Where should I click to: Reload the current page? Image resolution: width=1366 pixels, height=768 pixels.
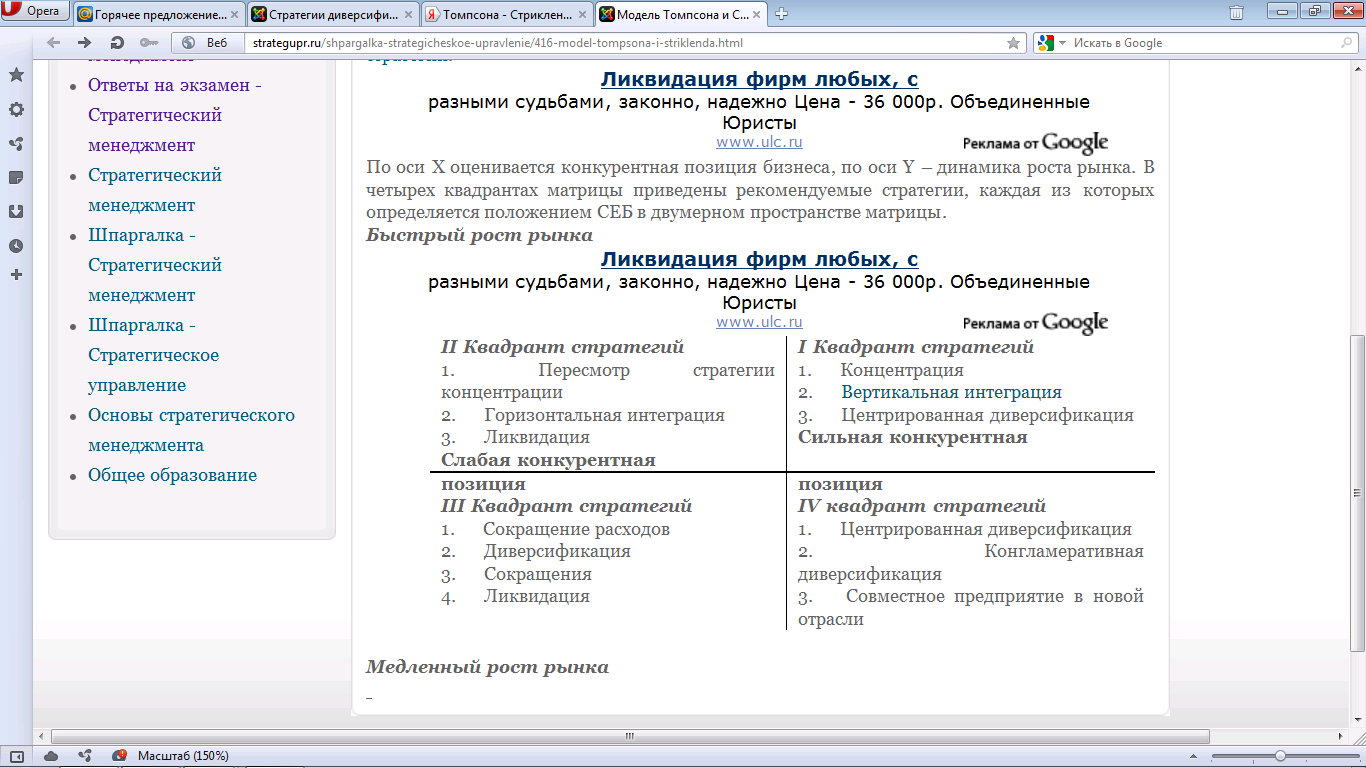pyautogui.click(x=117, y=43)
